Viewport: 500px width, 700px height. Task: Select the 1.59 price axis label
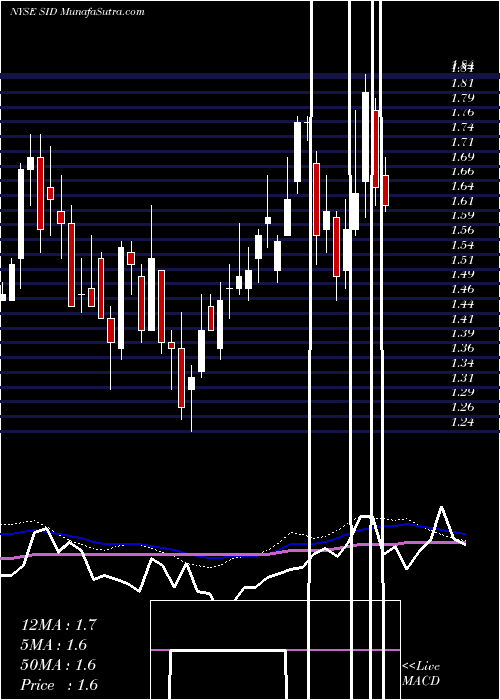[462, 216]
